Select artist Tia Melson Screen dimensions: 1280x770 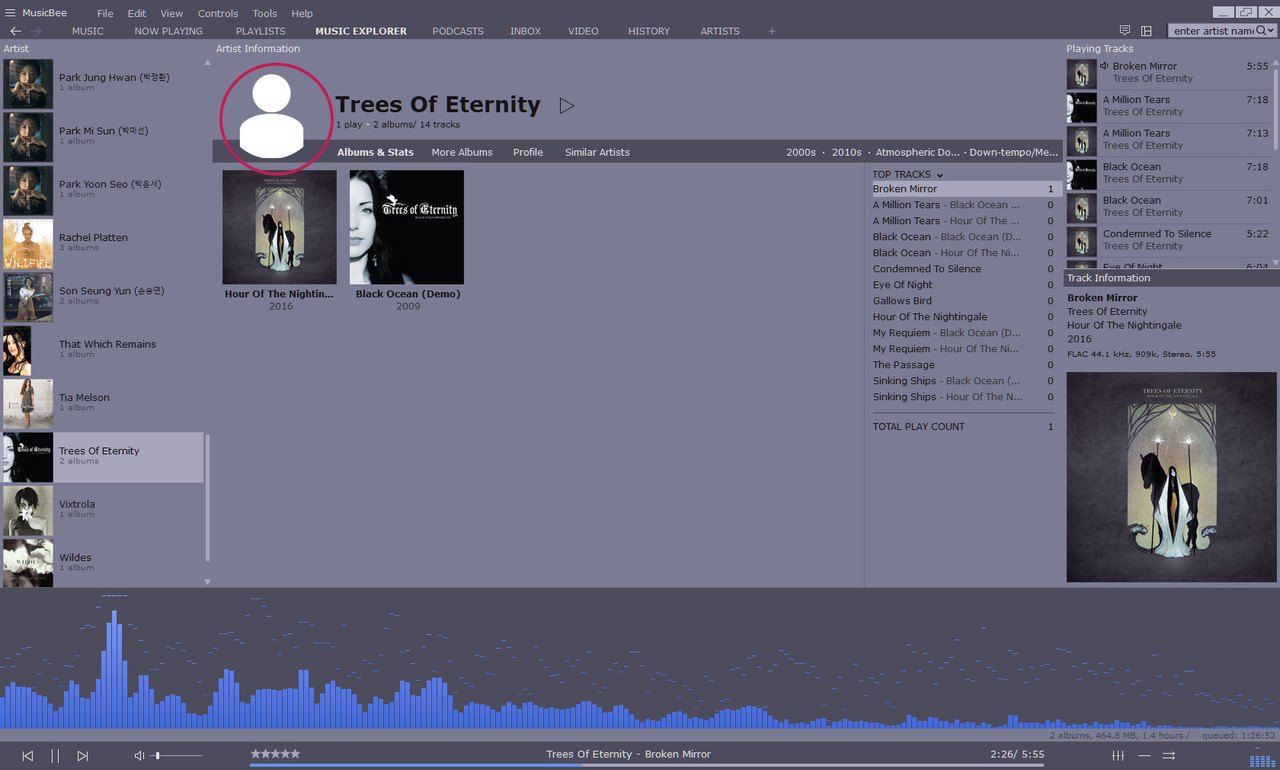[x=102, y=402]
